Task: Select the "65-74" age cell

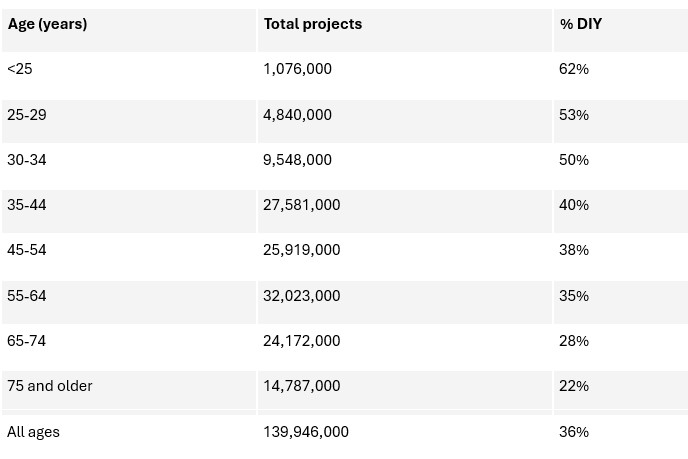Action: 27,341
